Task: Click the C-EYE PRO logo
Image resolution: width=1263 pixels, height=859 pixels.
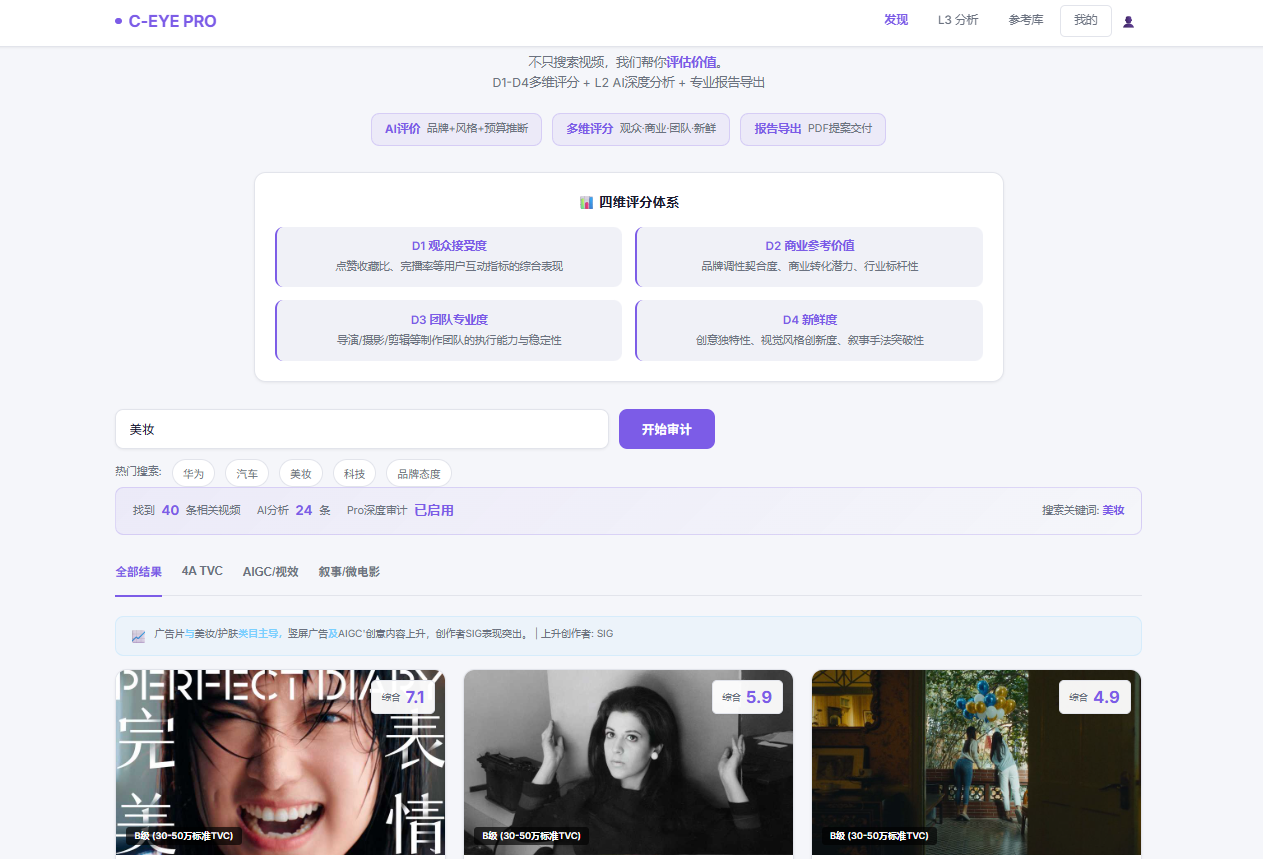Action: click(x=166, y=21)
